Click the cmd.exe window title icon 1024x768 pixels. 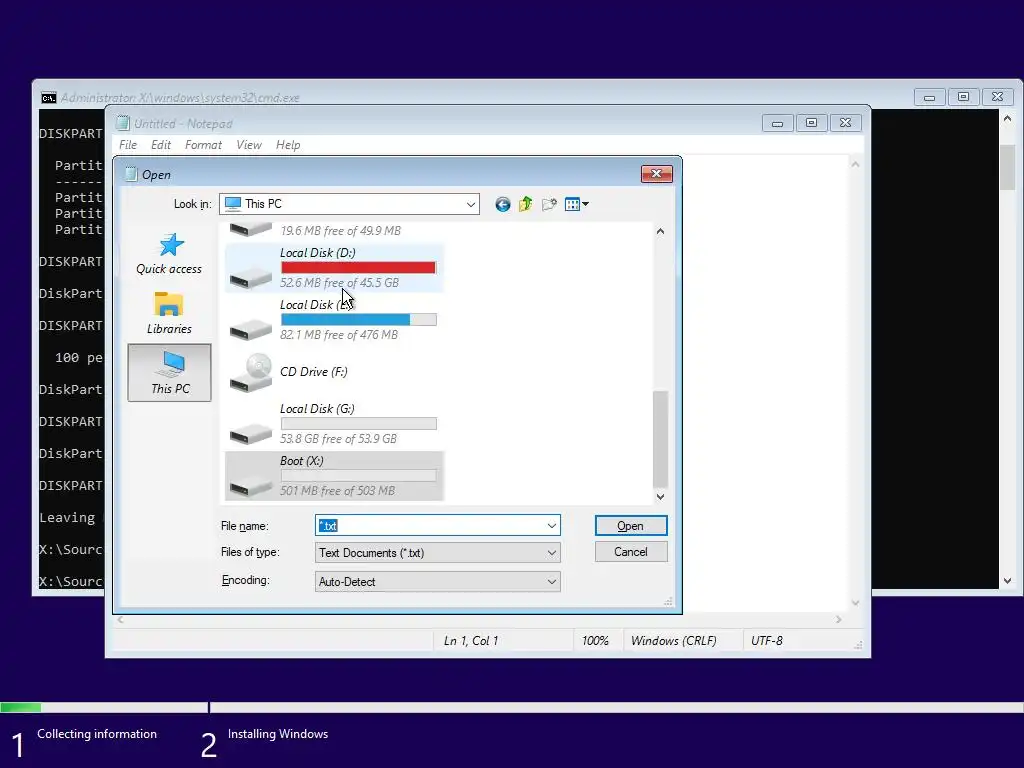pyautogui.click(x=49, y=98)
